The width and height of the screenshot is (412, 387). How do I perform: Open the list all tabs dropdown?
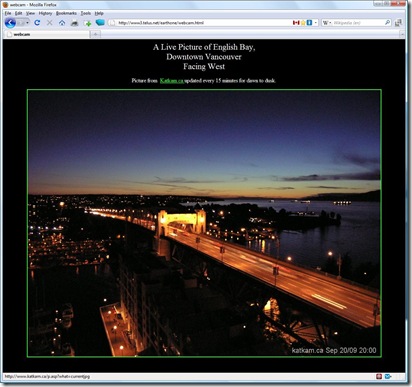coord(402,34)
